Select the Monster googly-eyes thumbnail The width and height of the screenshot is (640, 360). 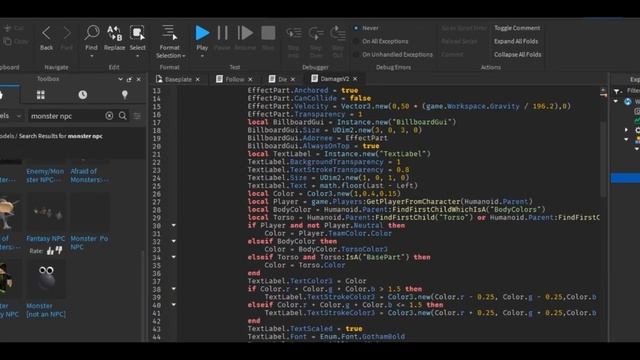tap(46, 280)
